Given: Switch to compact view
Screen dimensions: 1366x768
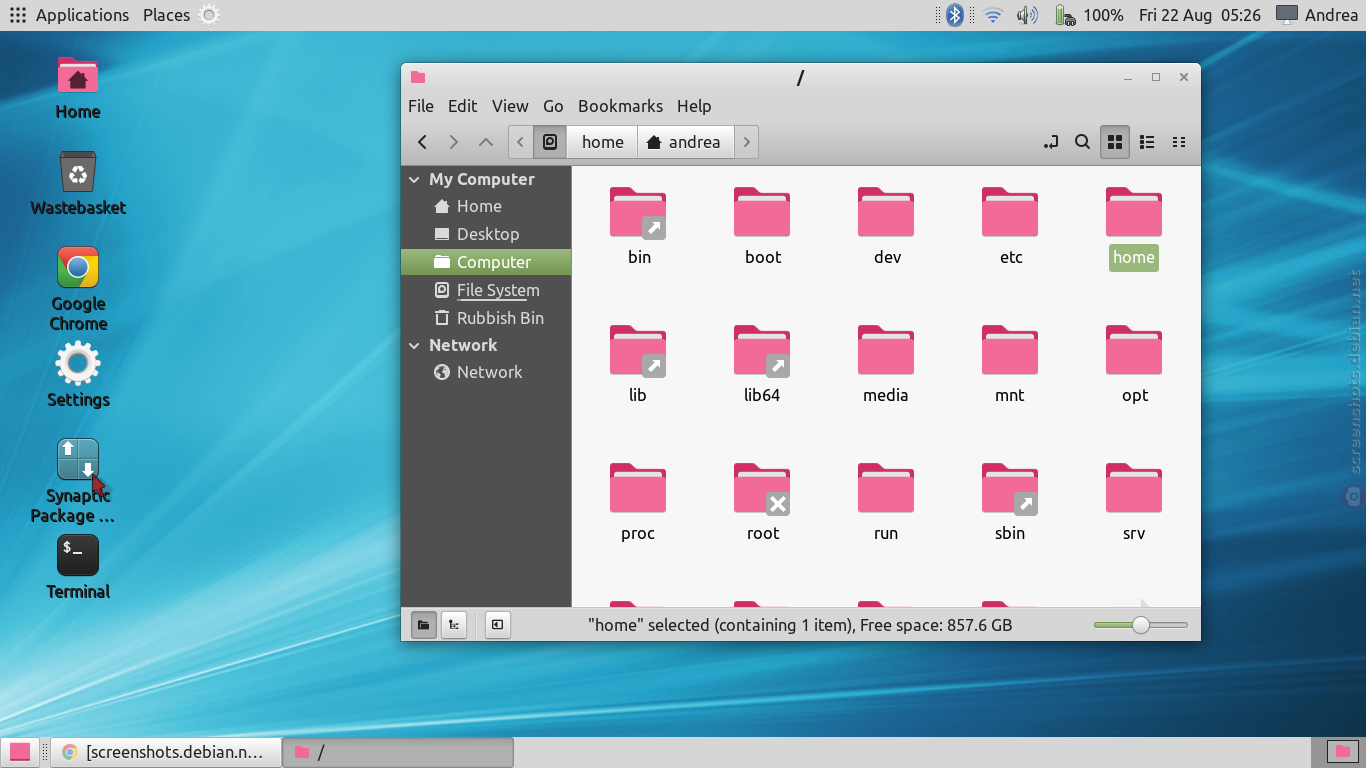Looking at the screenshot, I should click(1179, 142).
